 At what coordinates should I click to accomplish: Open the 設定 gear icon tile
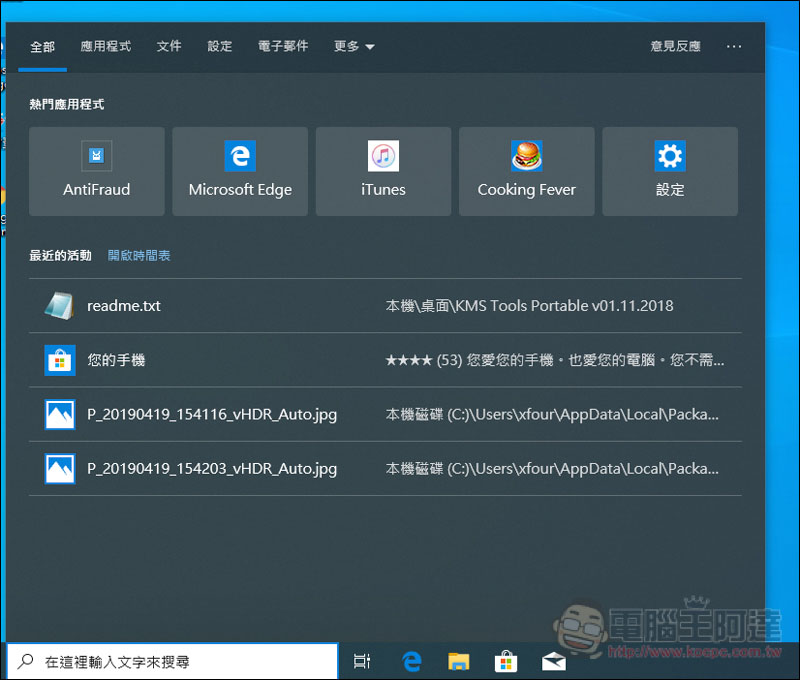pyautogui.click(x=670, y=155)
